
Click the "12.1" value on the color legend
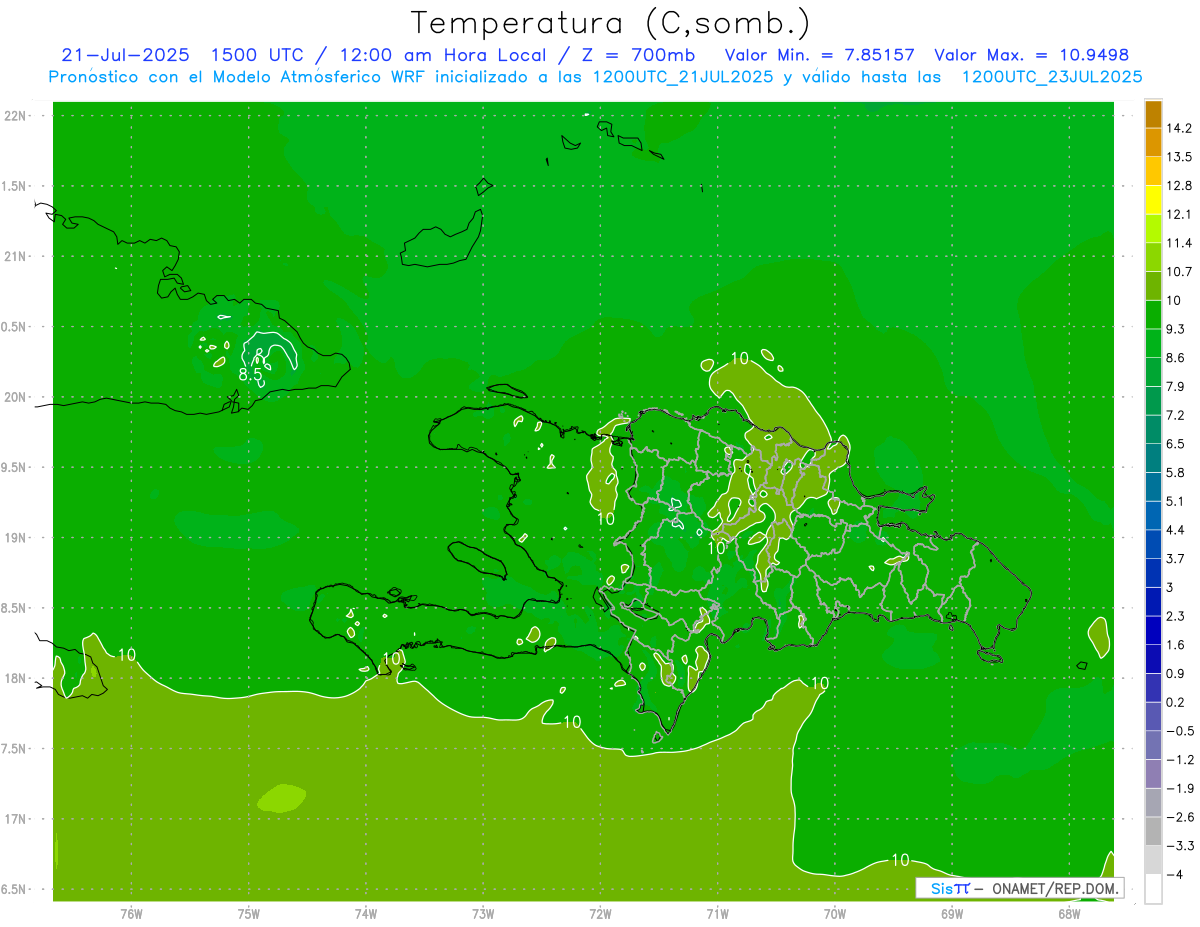click(x=1180, y=214)
